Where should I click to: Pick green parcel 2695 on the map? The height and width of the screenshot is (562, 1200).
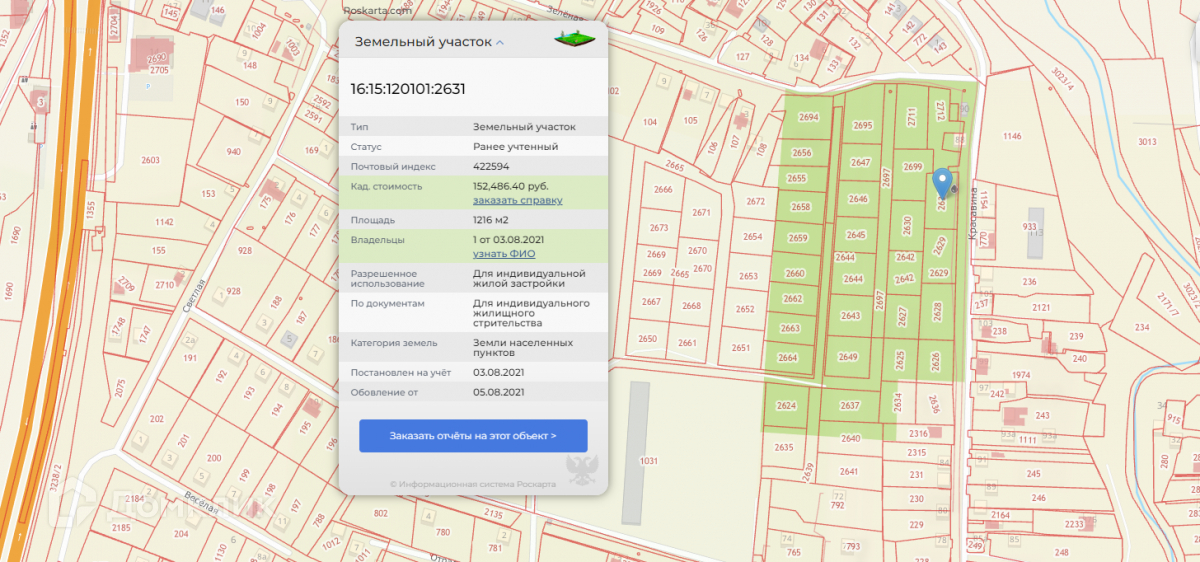(862, 126)
